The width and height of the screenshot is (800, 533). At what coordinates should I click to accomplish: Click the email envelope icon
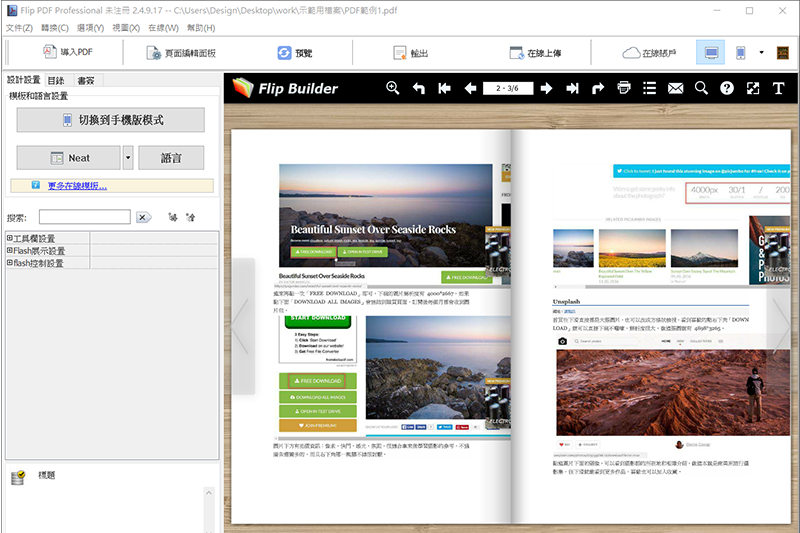point(676,88)
